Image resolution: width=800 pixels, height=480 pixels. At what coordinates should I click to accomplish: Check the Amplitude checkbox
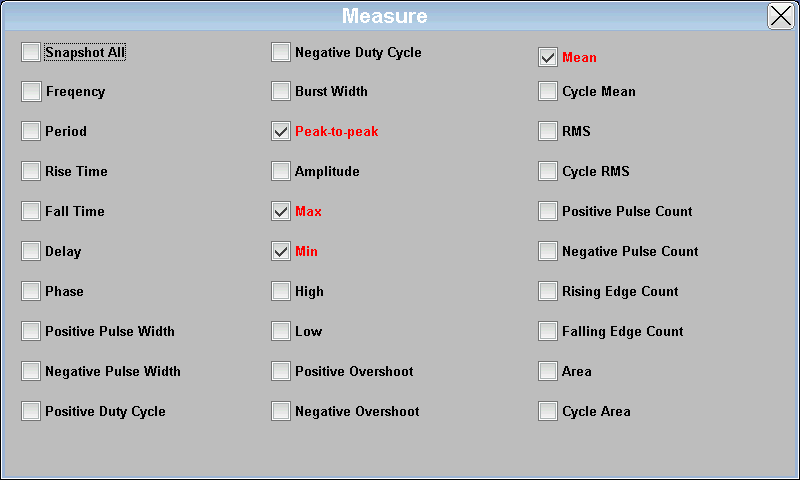(x=281, y=171)
